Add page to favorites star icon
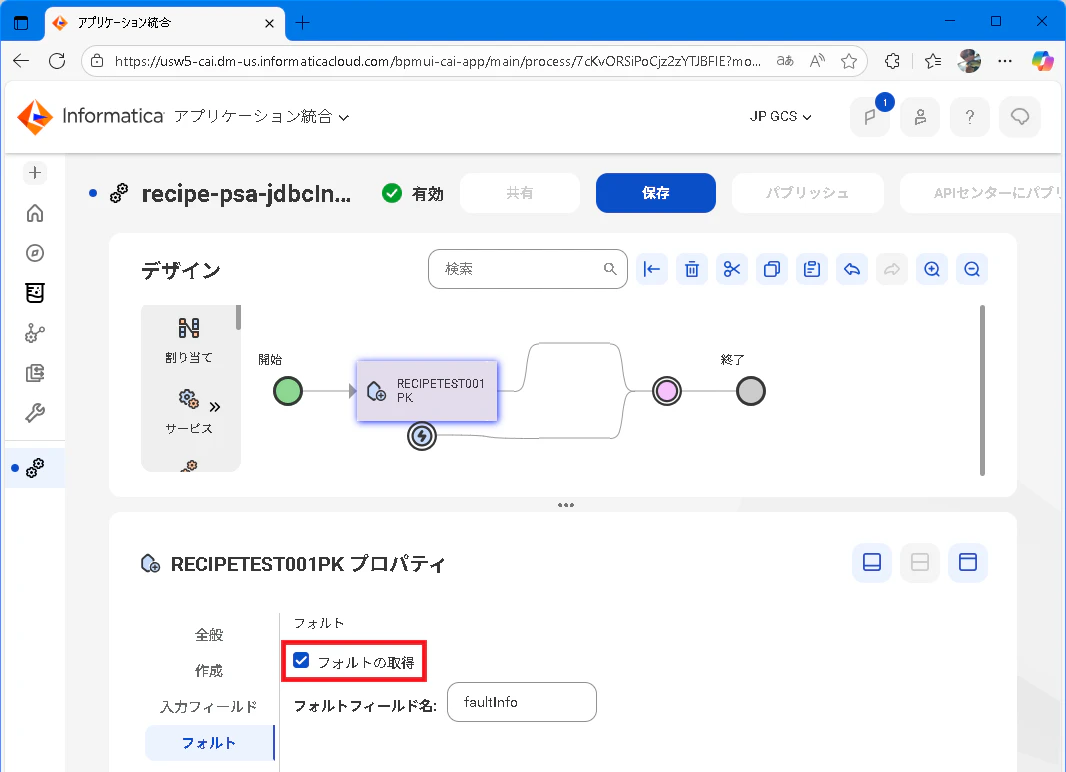Screen dimensions: 1066x772 (848, 61)
